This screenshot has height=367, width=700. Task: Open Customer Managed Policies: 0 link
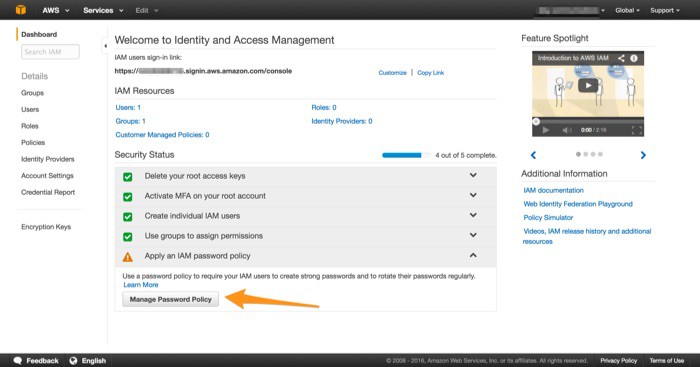(x=162, y=135)
